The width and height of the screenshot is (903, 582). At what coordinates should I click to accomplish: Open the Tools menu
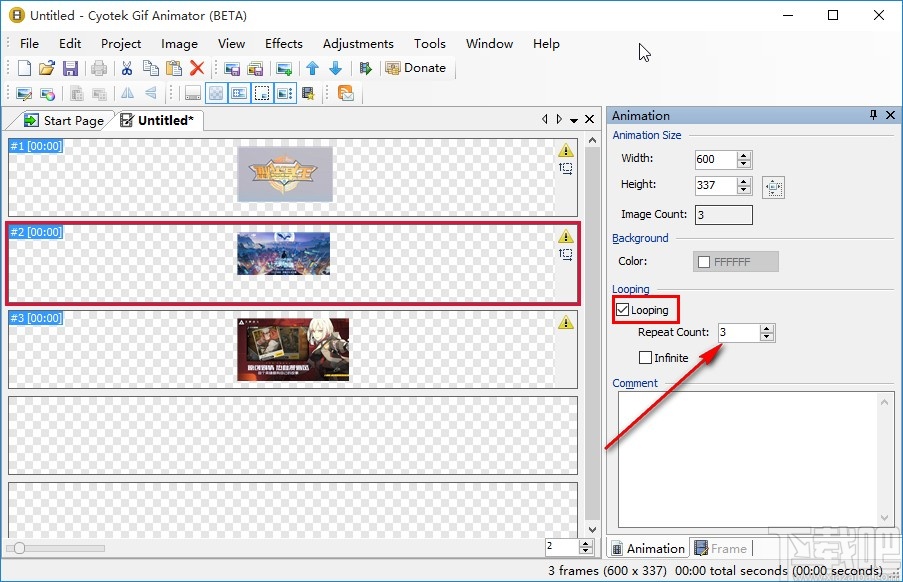pyautogui.click(x=430, y=44)
